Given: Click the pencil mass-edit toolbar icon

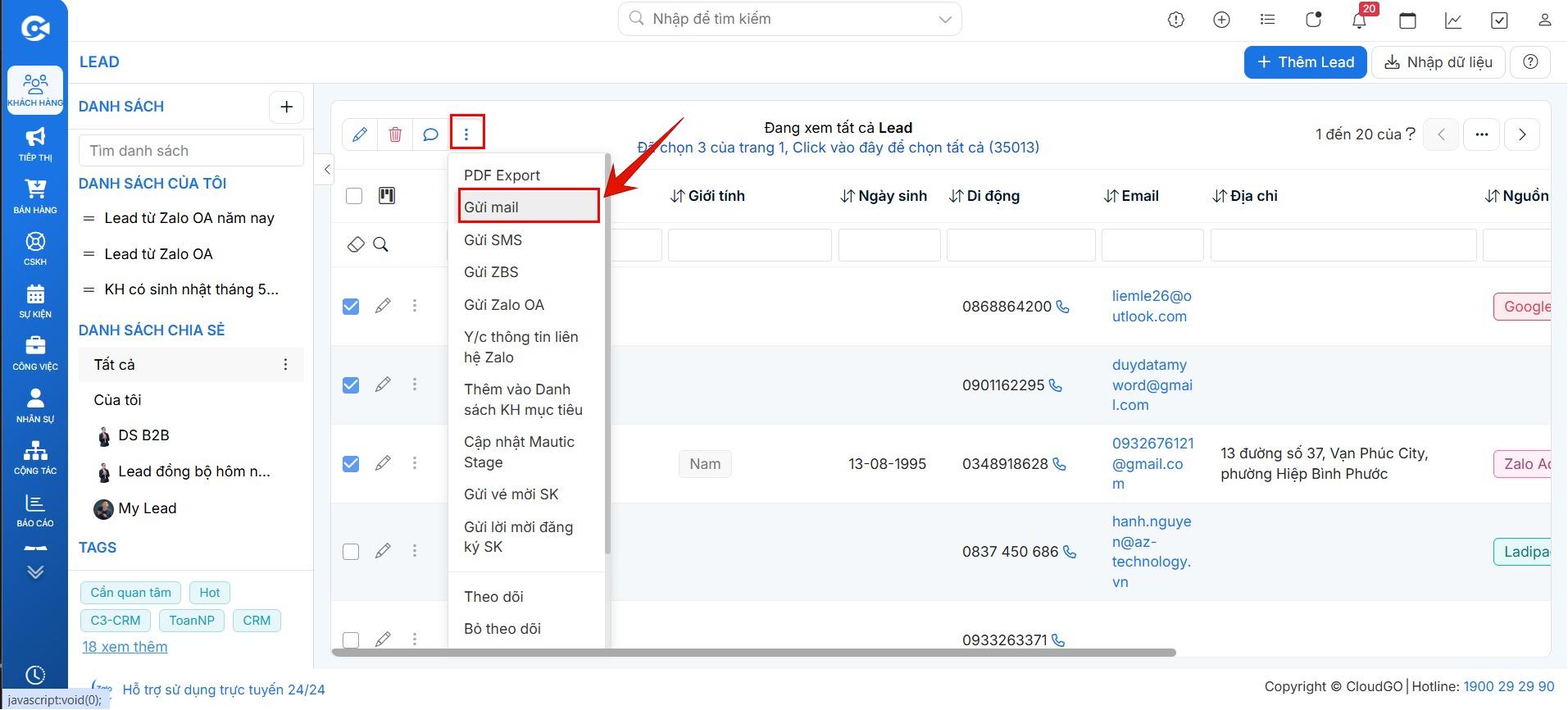Looking at the screenshot, I should [x=360, y=134].
